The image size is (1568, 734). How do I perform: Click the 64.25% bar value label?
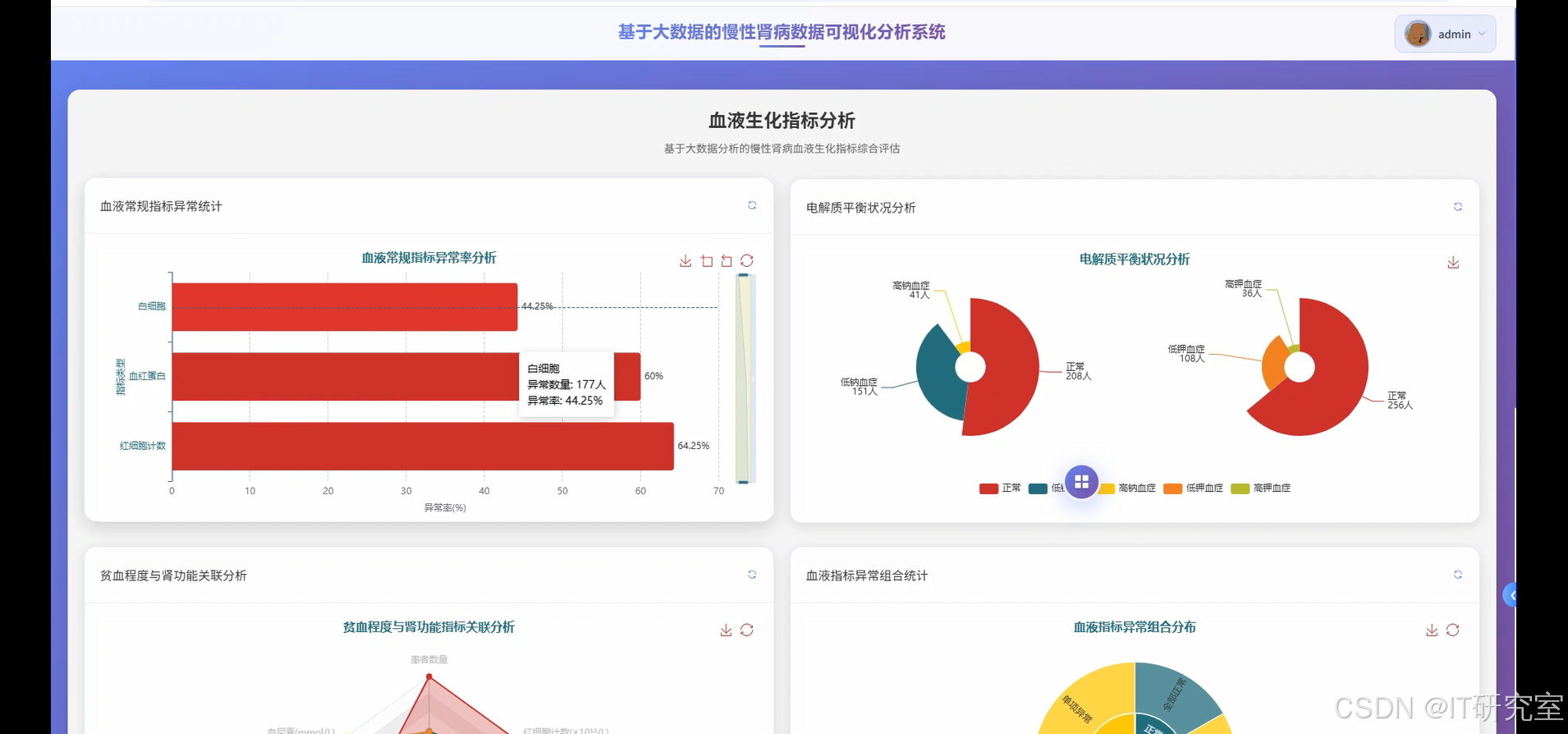click(694, 446)
